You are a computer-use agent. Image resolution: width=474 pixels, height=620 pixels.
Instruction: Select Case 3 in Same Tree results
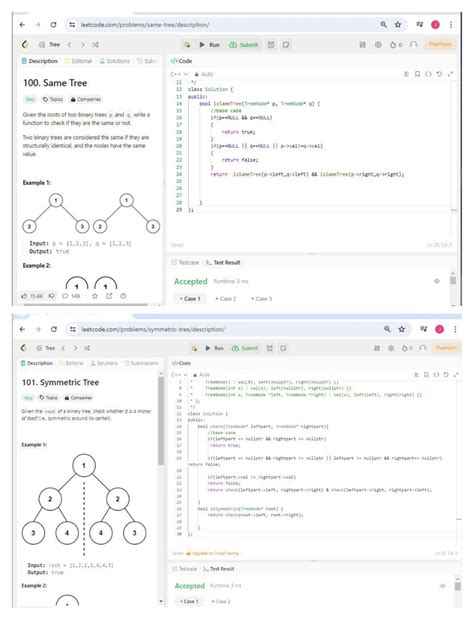tap(262, 299)
